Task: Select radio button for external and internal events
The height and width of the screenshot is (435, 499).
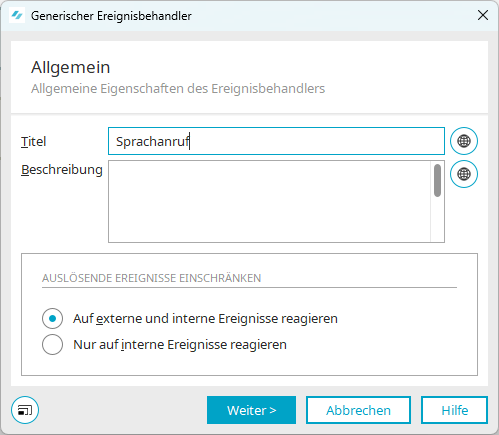Action: point(52,318)
